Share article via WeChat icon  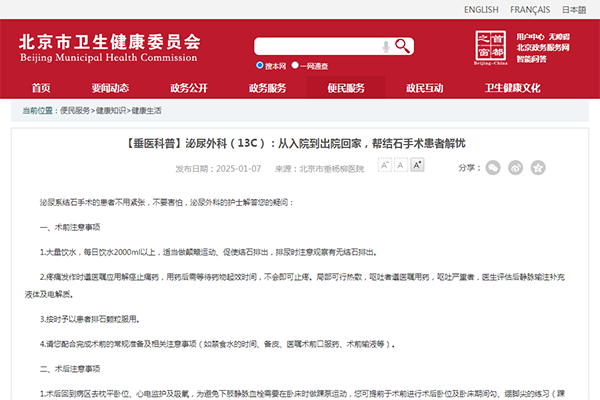pyautogui.click(x=494, y=169)
